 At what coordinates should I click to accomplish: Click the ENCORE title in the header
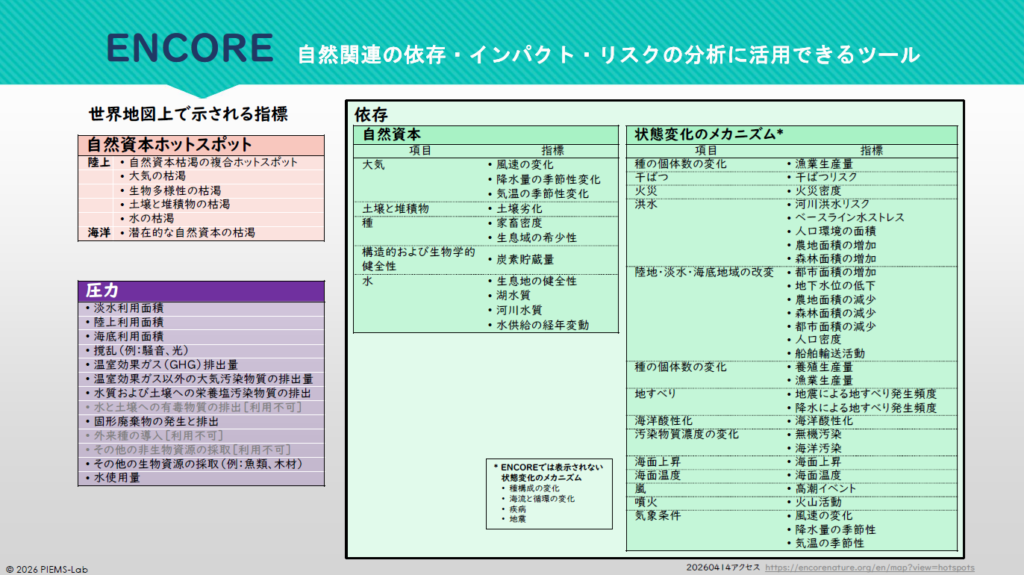pos(189,47)
